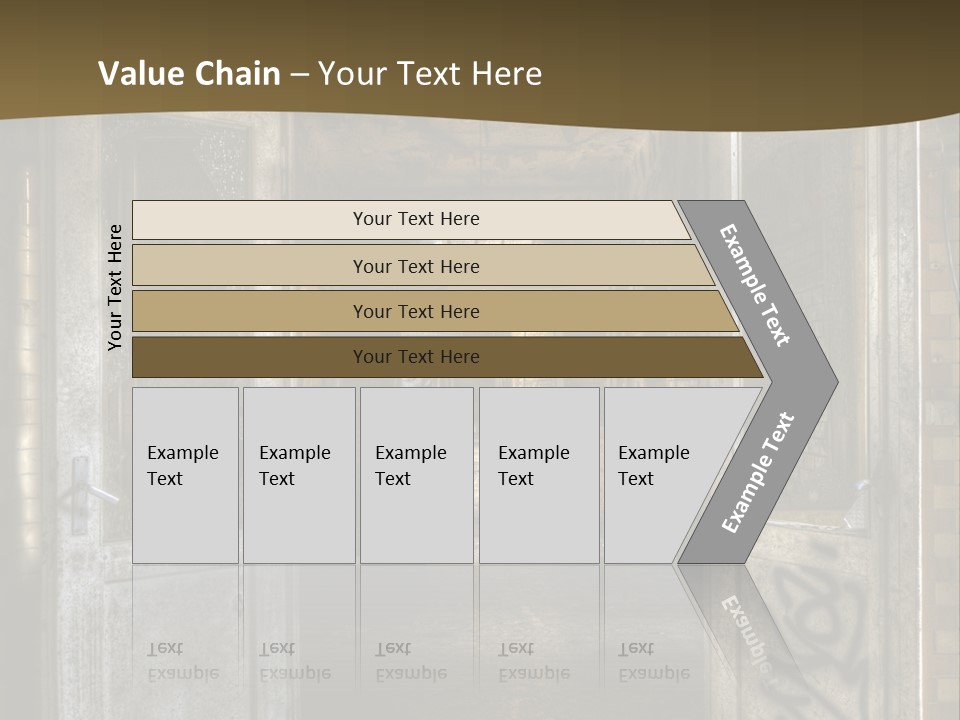Select the fifth Example Text box beside arrow
Image resolution: width=960 pixels, height=720 pixels.
655,475
